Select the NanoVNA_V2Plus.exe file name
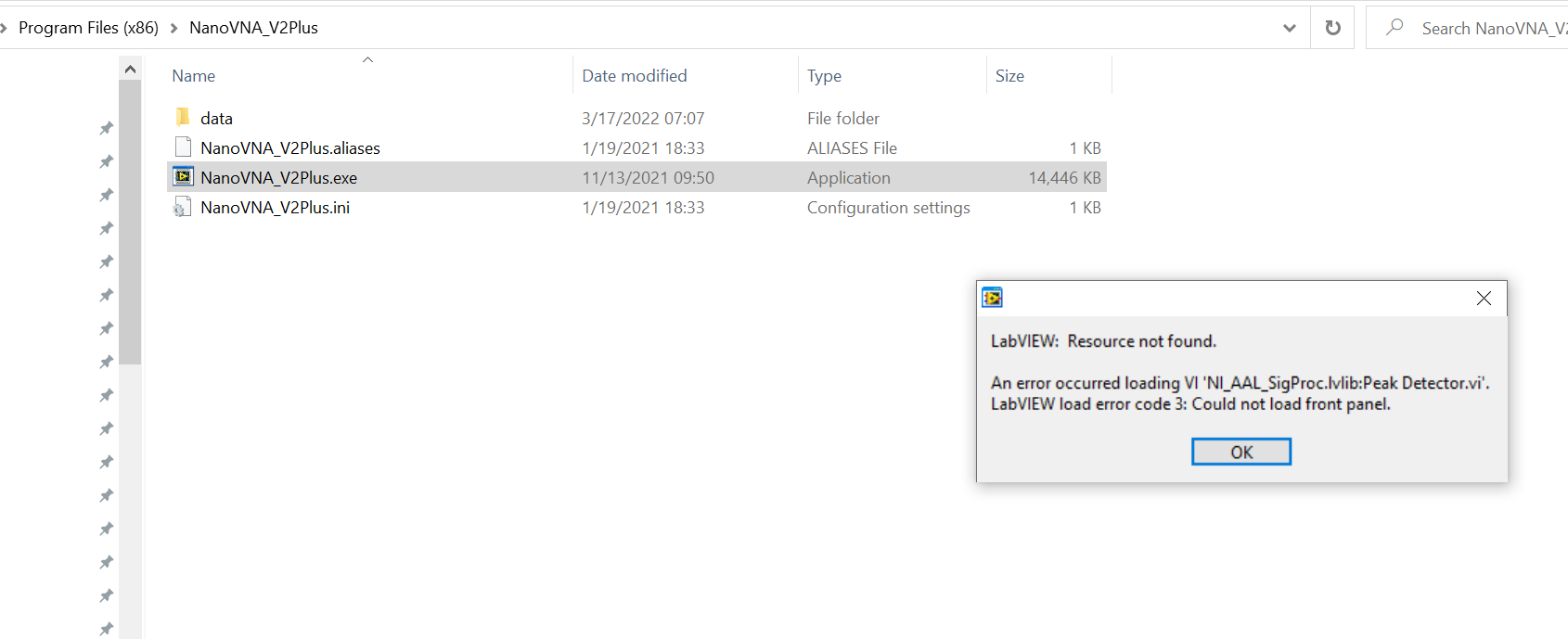 (x=278, y=177)
